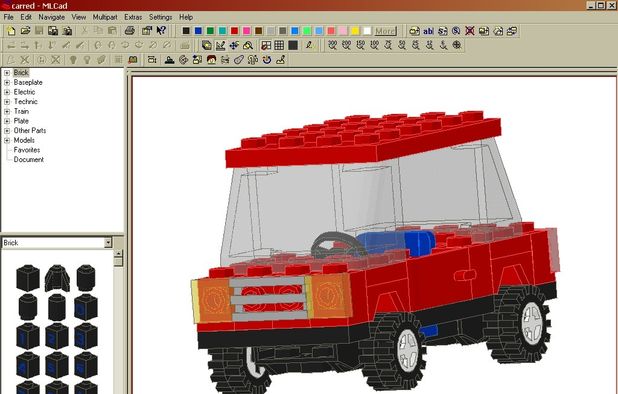Viewport: 618px width, 394px height.
Task: Select the first brick thumbnail in preview
Action: coord(28,277)
